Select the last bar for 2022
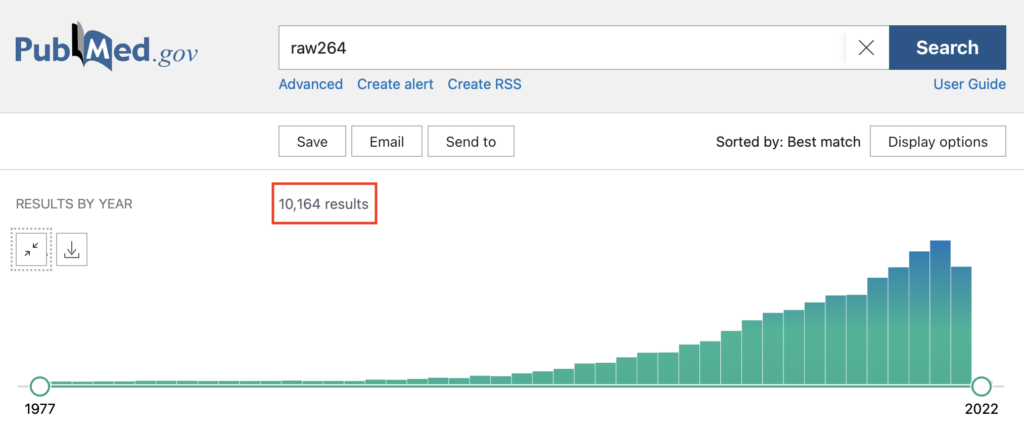The height and width of the screenshot is (429, 1024). [961, 325]
